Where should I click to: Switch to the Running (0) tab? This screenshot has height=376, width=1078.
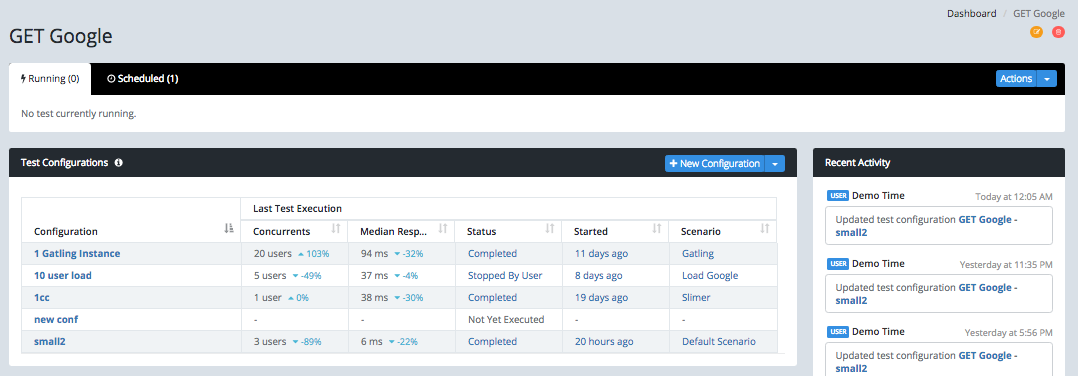(50, 79)
